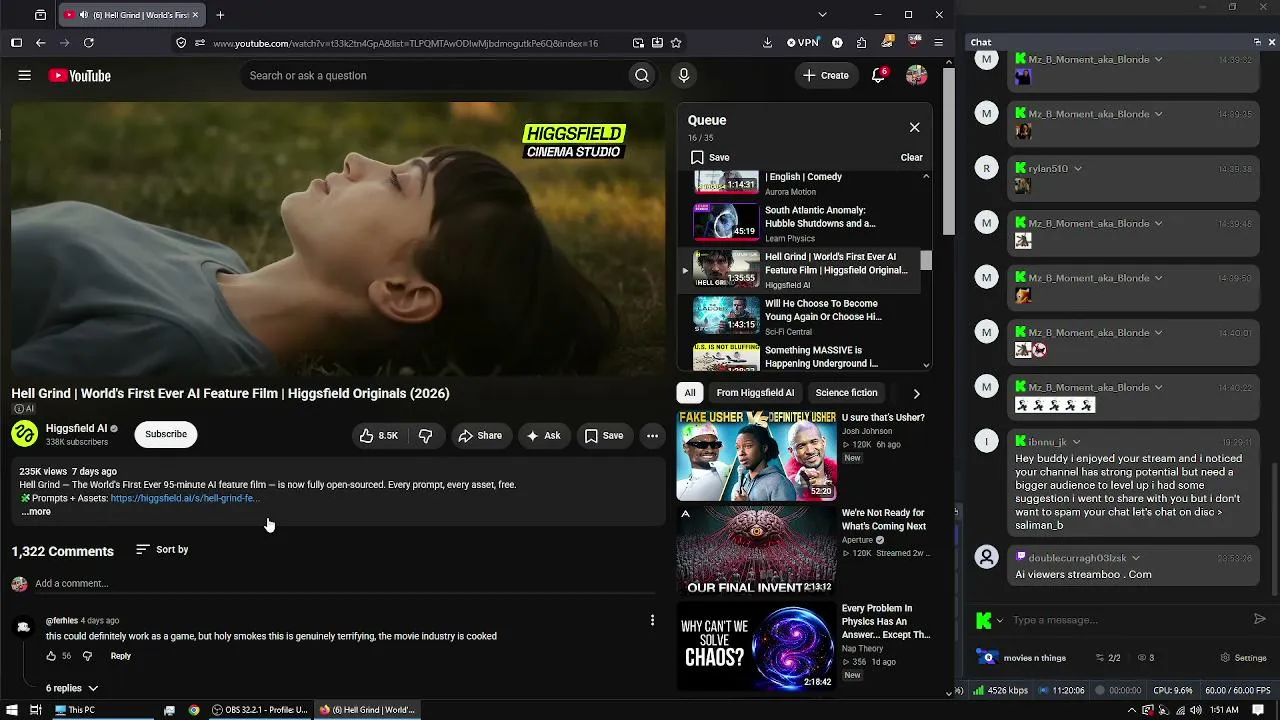Open the higgsfield.ai prompts link
Image resolution: width=1280 pixels, height=720 pixels.
[185, 498]
